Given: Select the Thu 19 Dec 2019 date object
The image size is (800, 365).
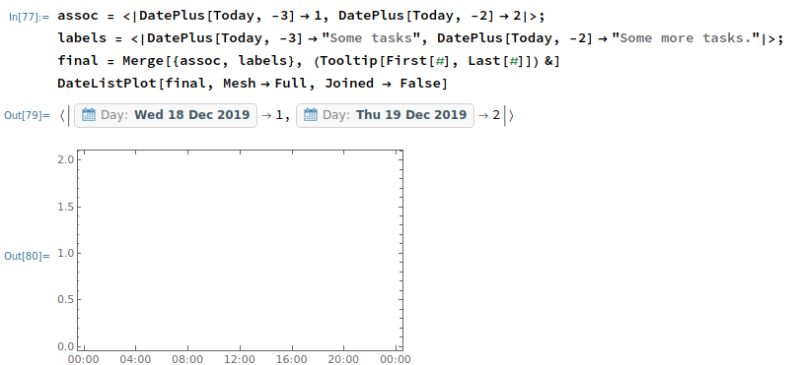Looking at the screenshot, I should (x=385, y=115).
